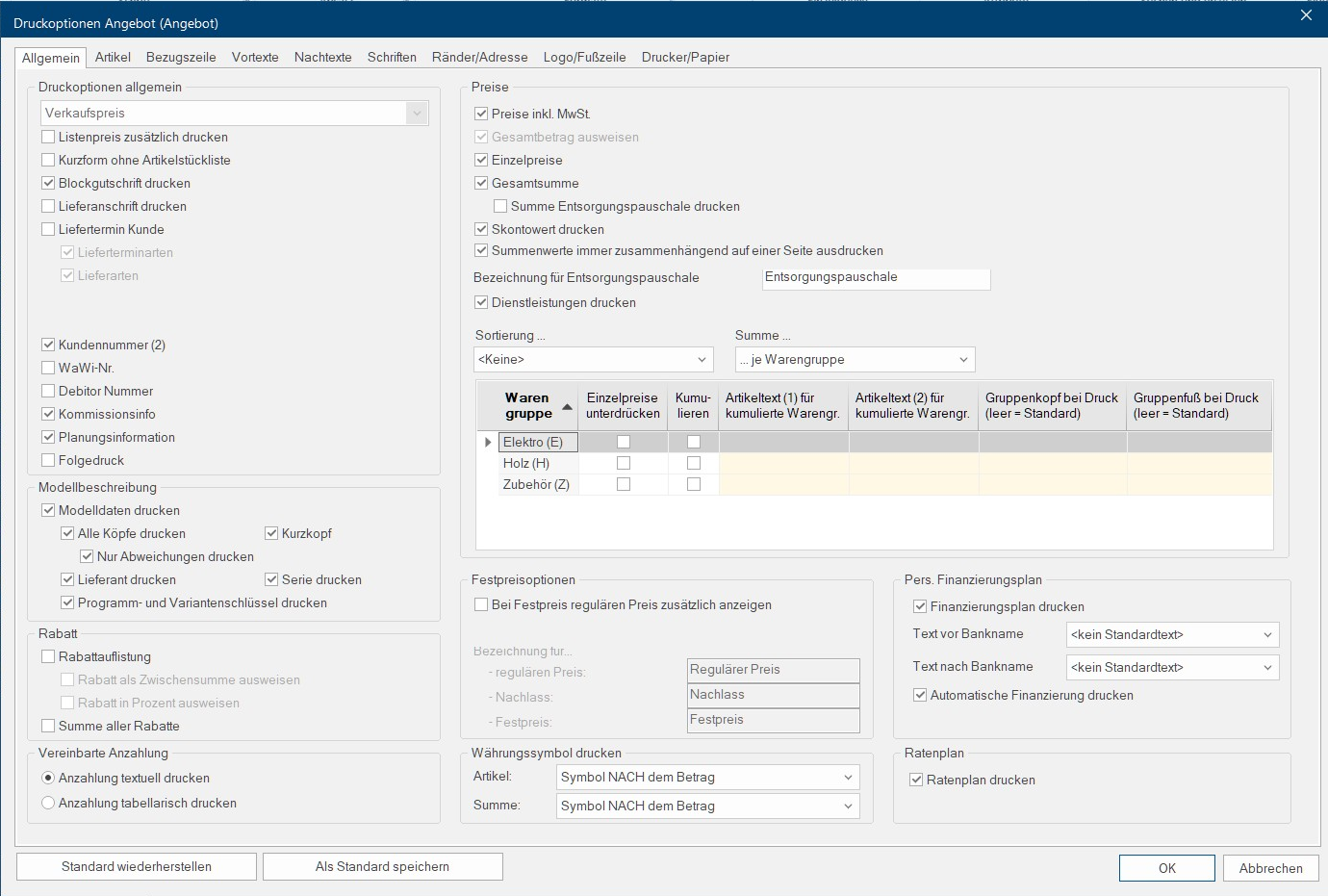Open Währungssymbol Summe dropdown
This screenshot has width=1328, height=896.
pyautogui.click(x=708, y=806)
